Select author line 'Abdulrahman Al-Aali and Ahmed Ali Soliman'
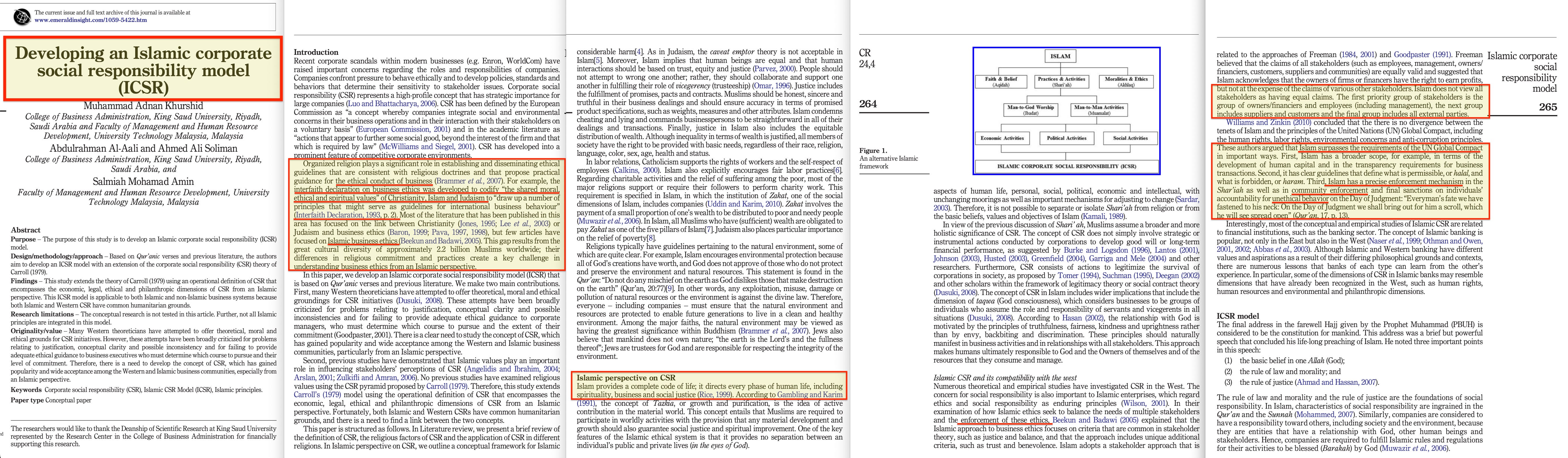The image size is (1568, 458). click(x=143, y=149)
